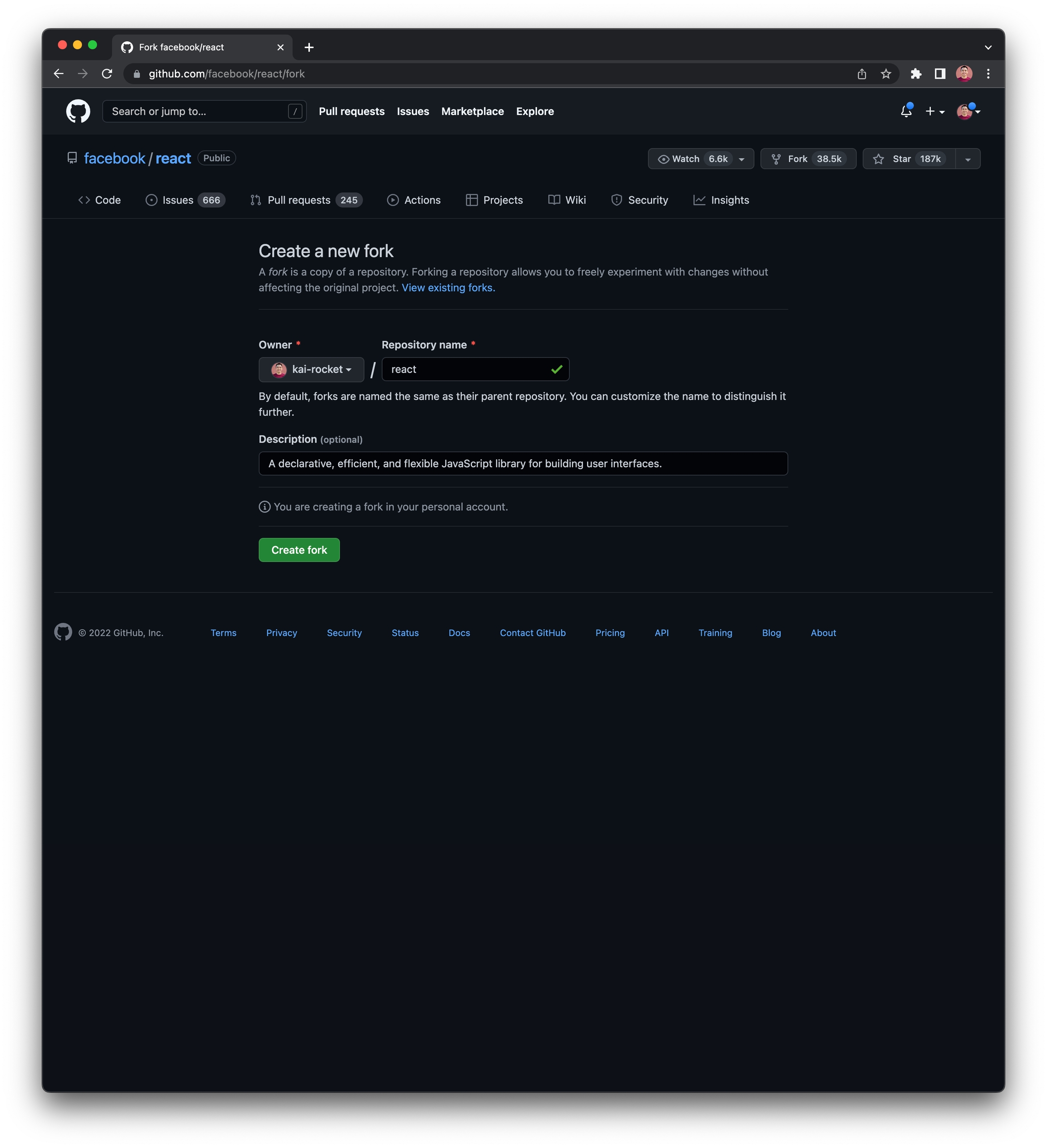Open About footer link
The height and width of the screenshot is (1148, 1047).
click(823, 633)
